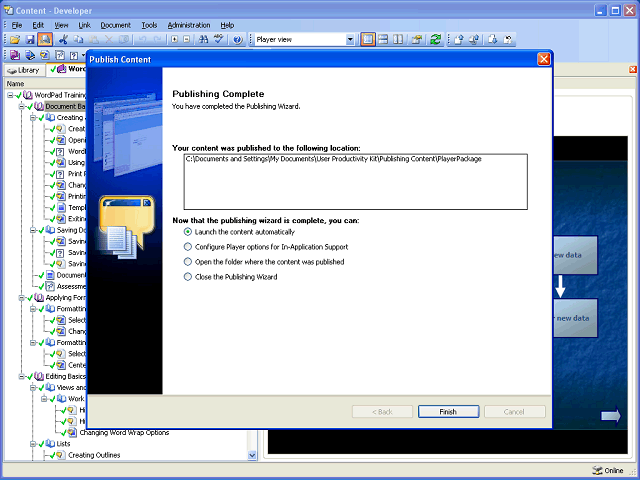Close the Publish Content dialog
This screenshot has width=640, height=480.
pyautogui.click(x=544, y=59)
